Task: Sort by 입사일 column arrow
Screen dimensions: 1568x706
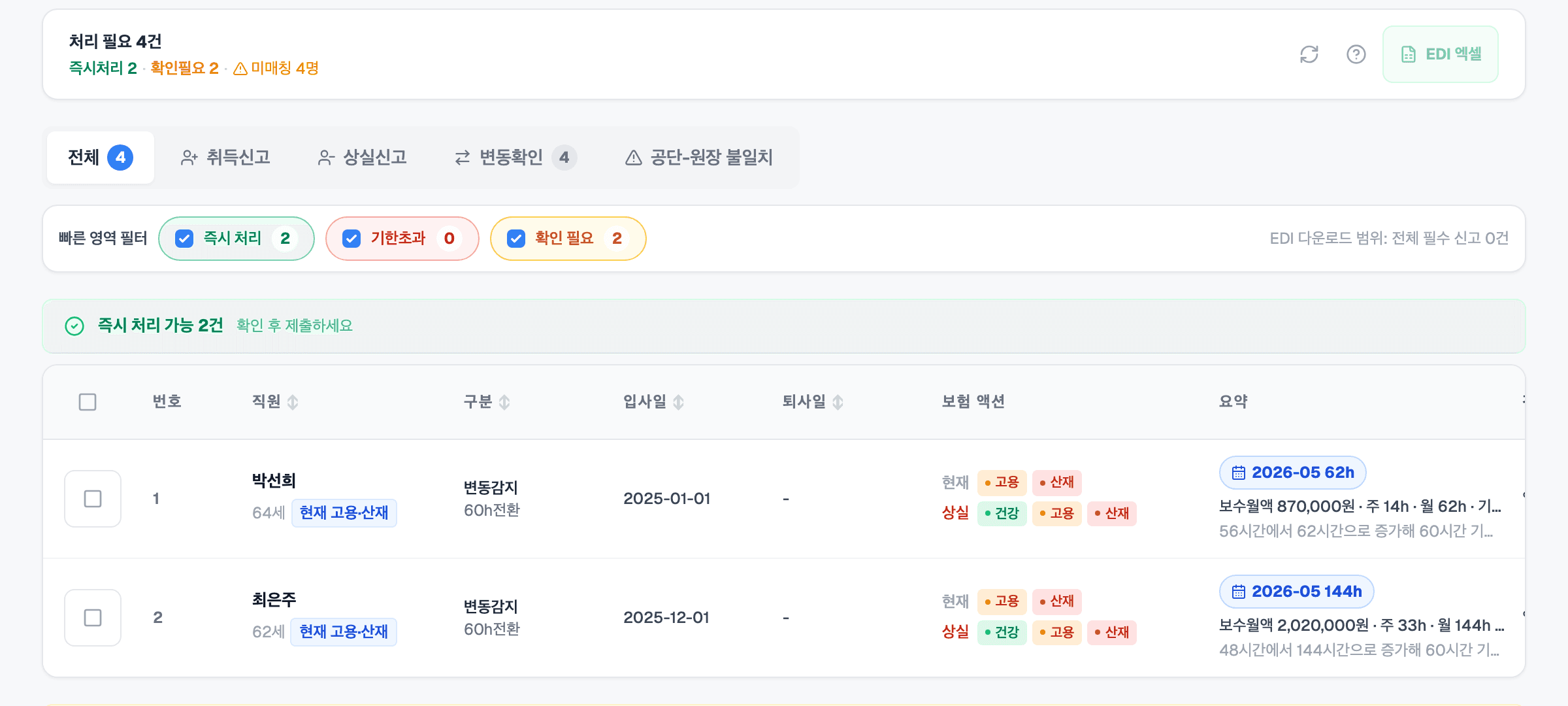Action: coord(679,402)
